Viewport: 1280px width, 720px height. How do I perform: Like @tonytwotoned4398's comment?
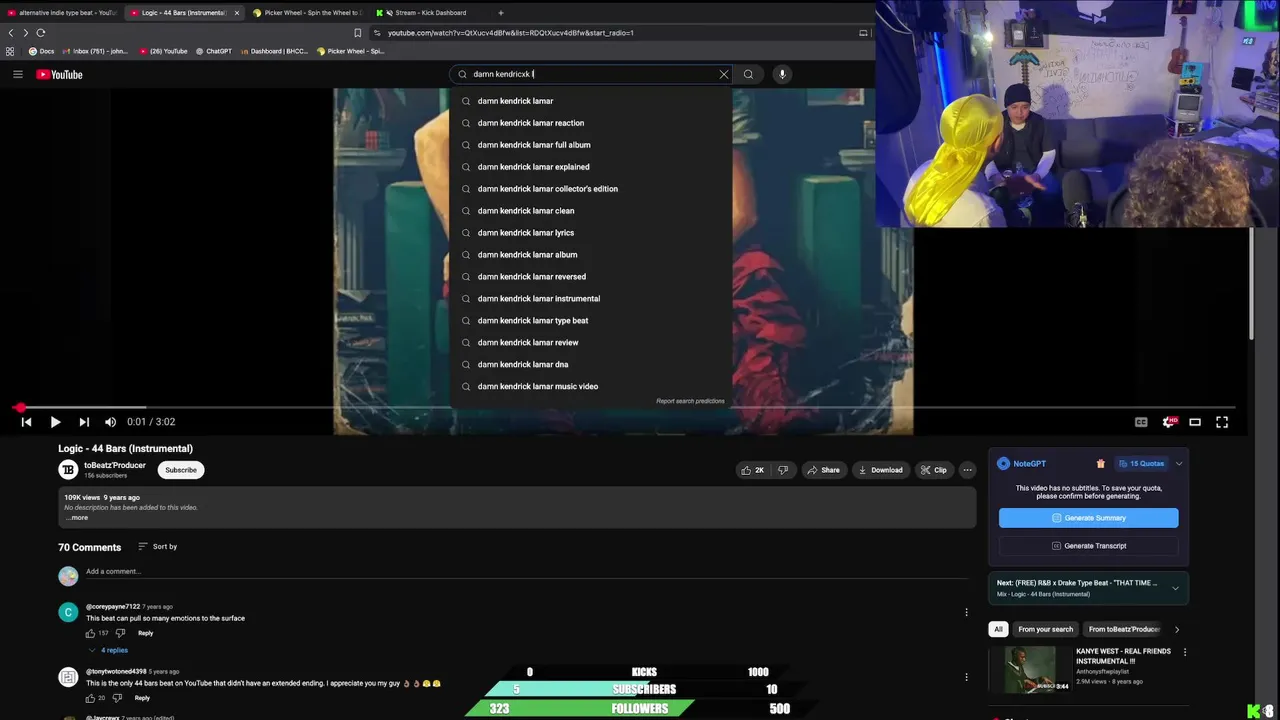[90, 698]
